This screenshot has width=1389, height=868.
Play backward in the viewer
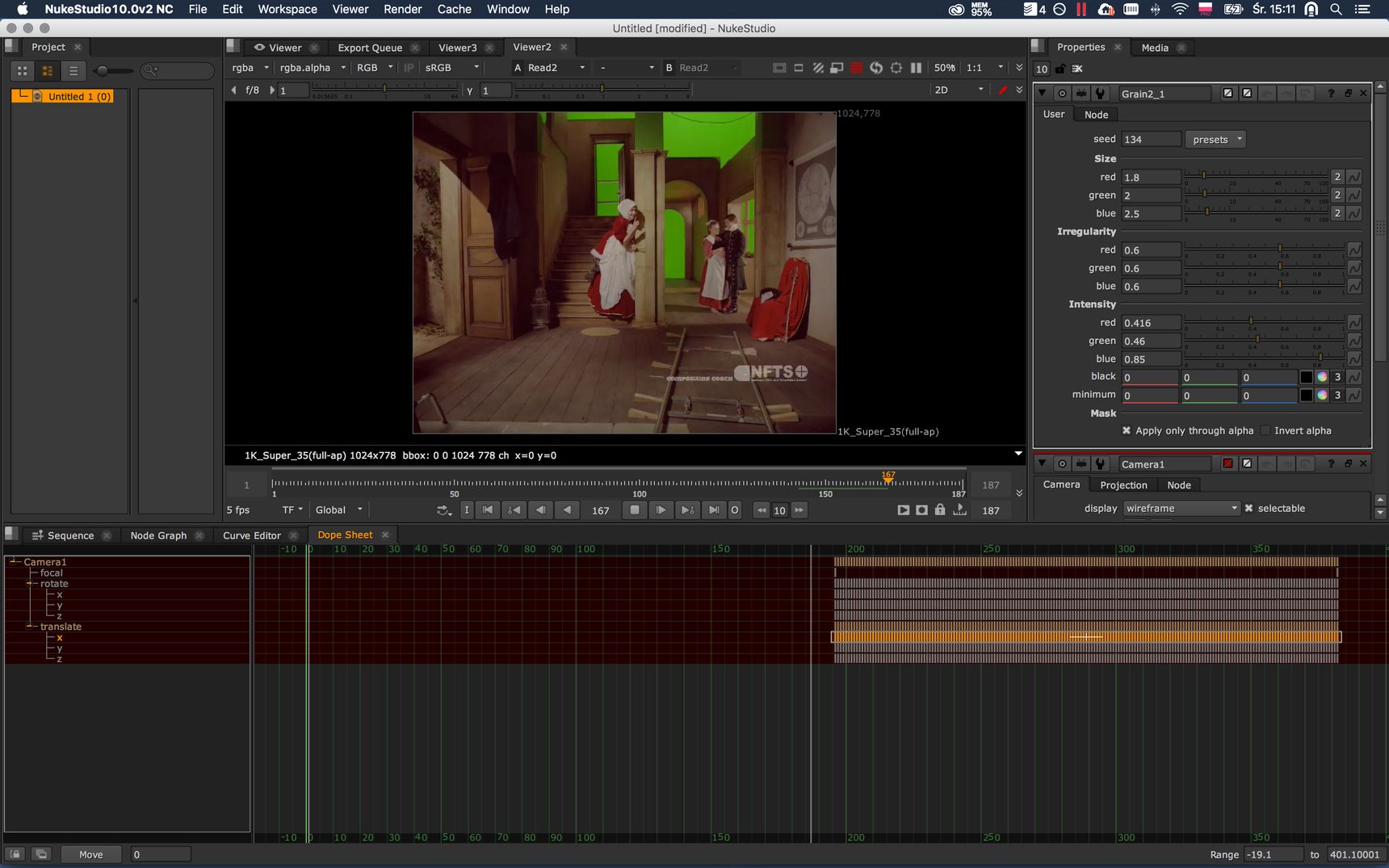567,509
